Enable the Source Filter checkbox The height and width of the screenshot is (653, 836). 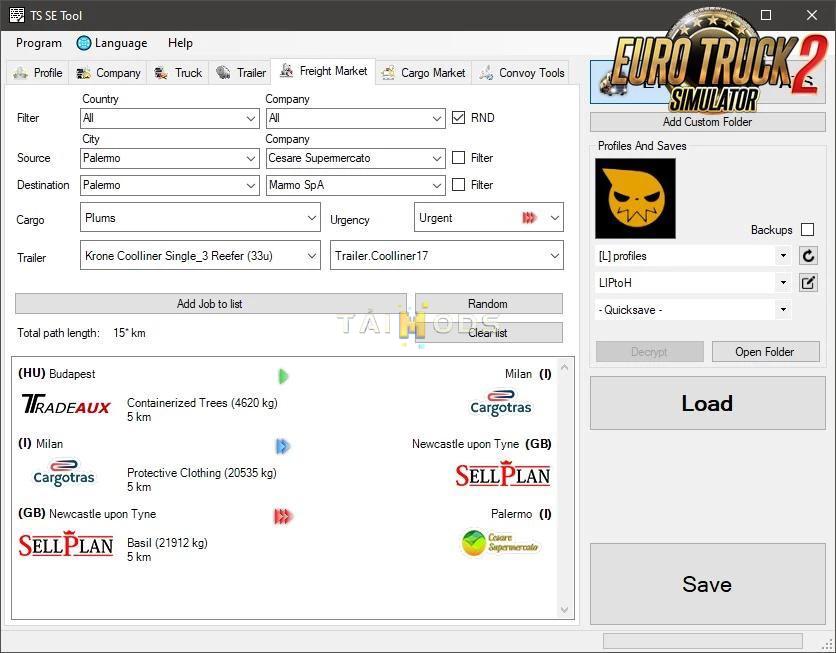pyautogui.click(x=458, y=158)
